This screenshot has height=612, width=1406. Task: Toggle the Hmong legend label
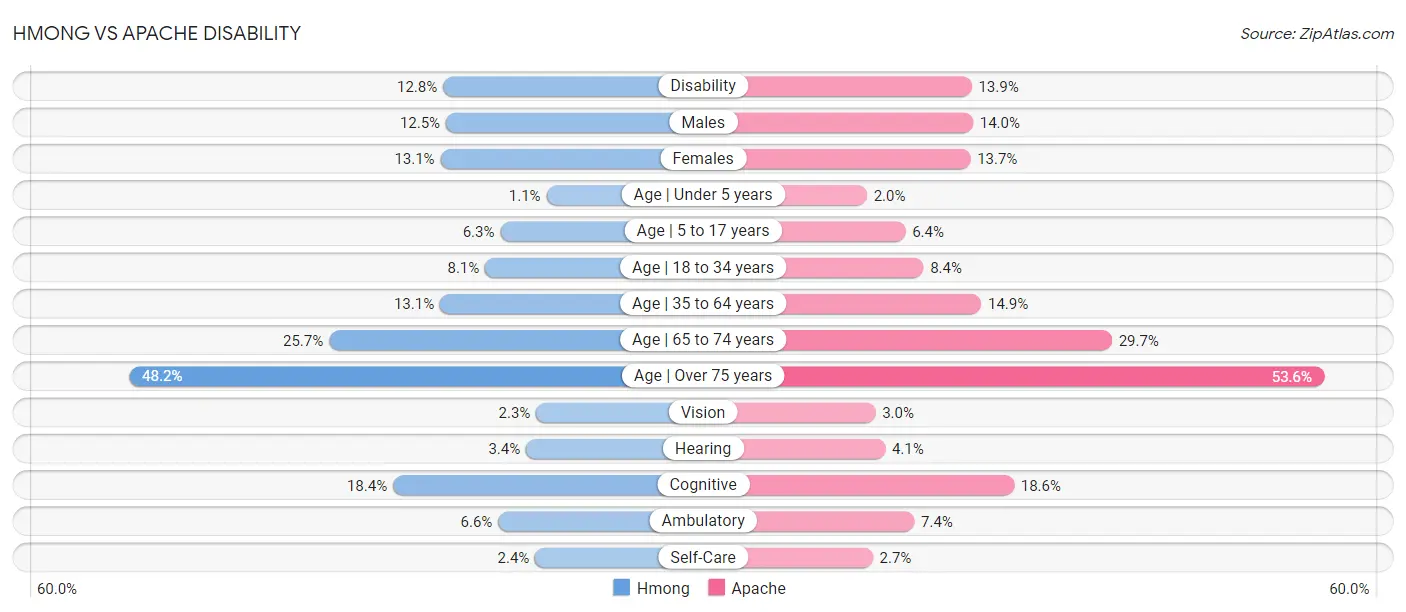[x=663, y=588]
